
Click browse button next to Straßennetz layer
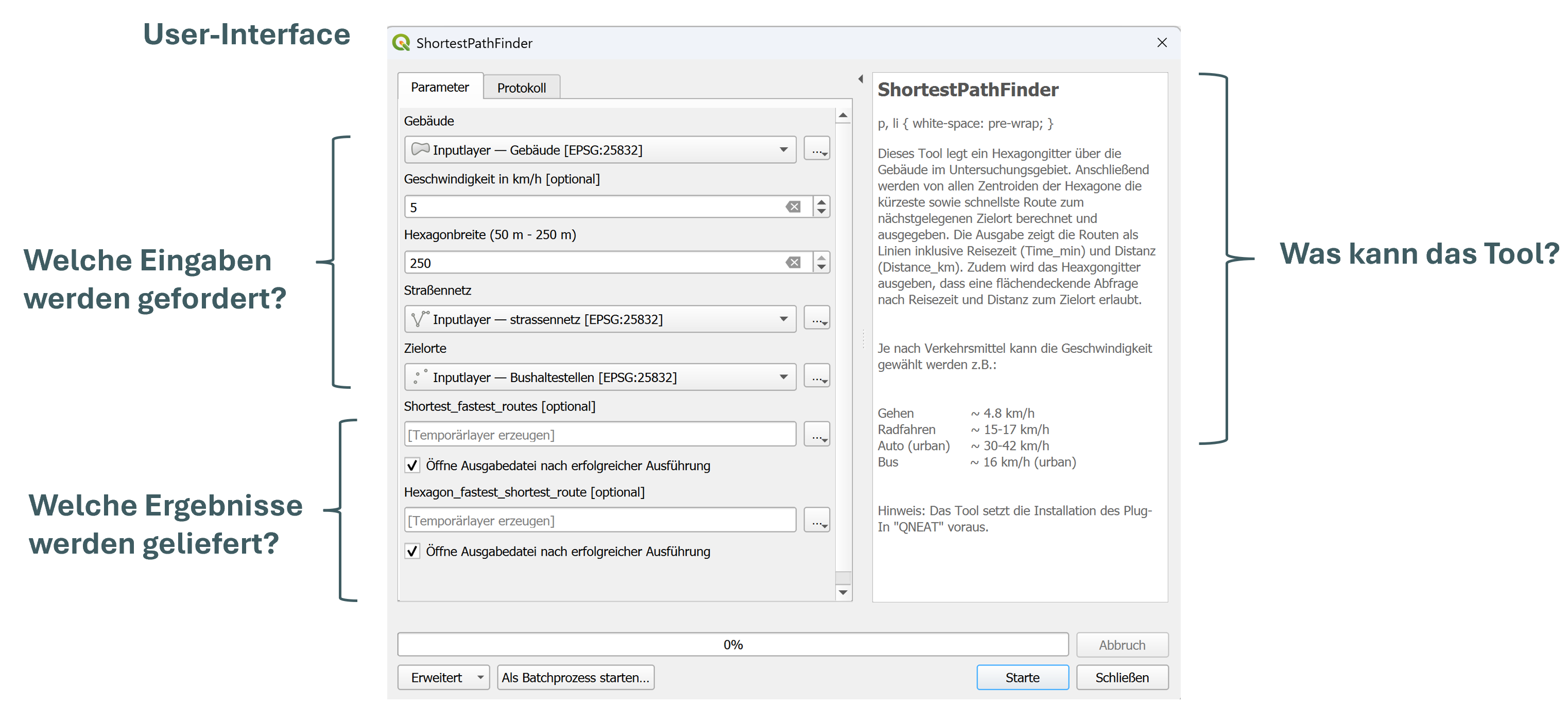pos(816,318)
